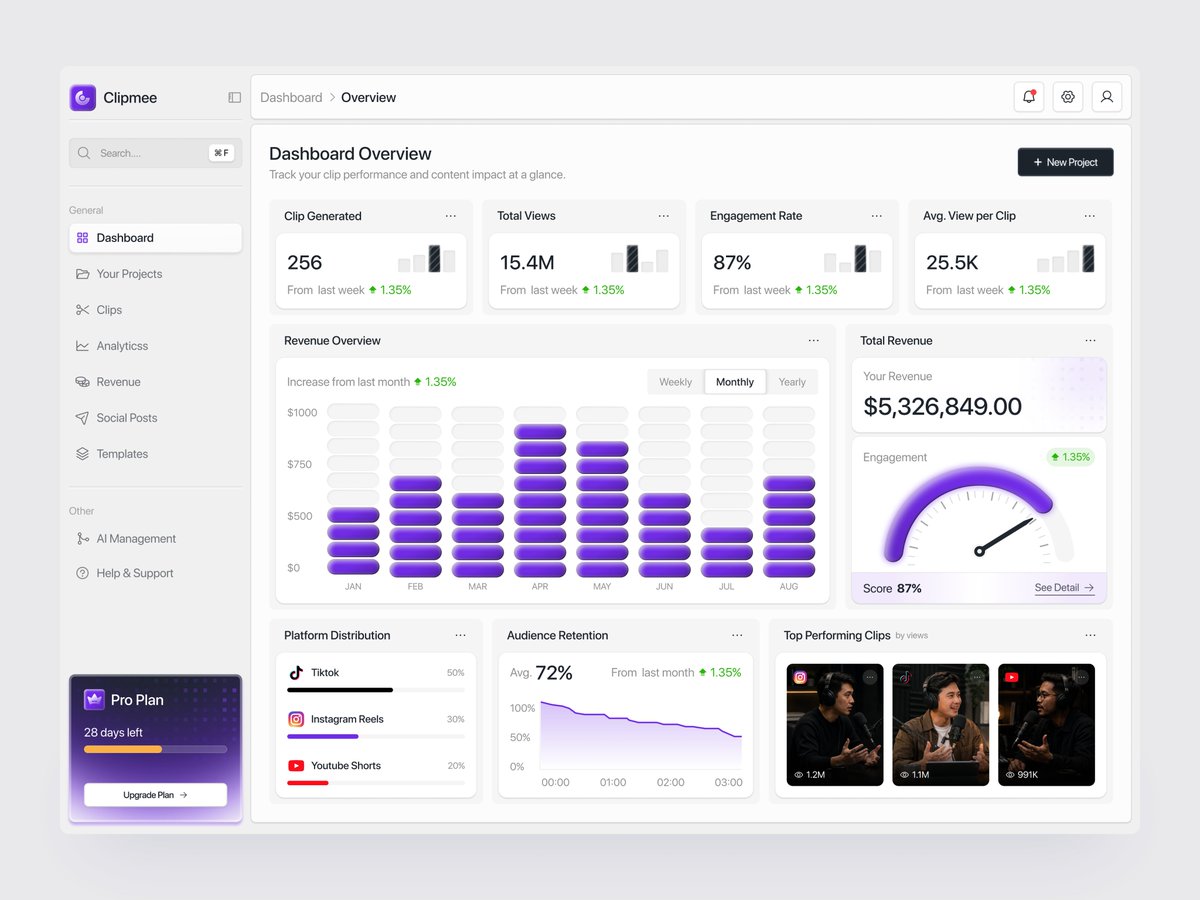This screenshot has width=1200, height=900.
Task: Click the Youtube Shorts 20% distribution bar
Action: pos(376,783)
